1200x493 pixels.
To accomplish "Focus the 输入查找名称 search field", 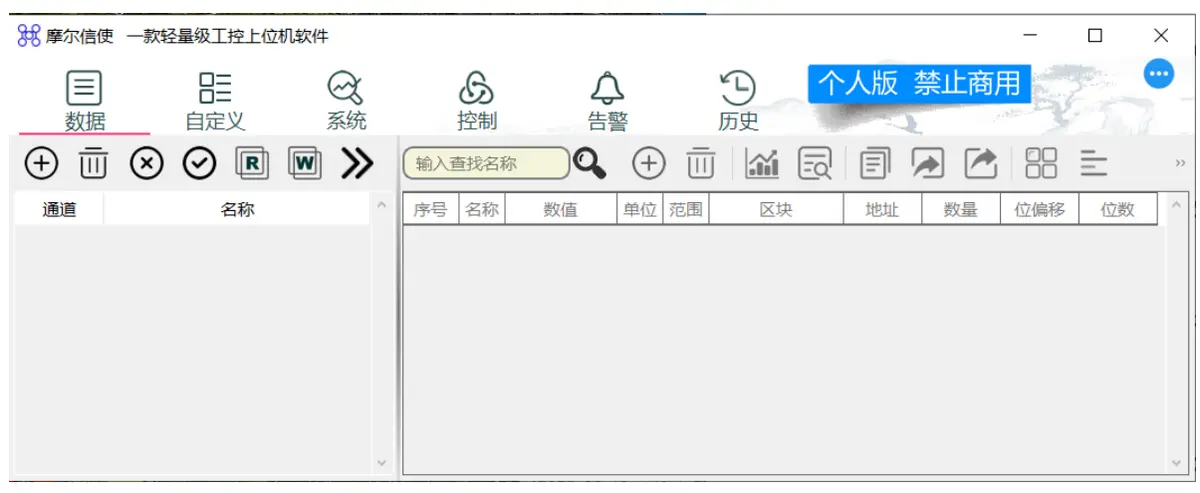I will click(x=486, y=163).
